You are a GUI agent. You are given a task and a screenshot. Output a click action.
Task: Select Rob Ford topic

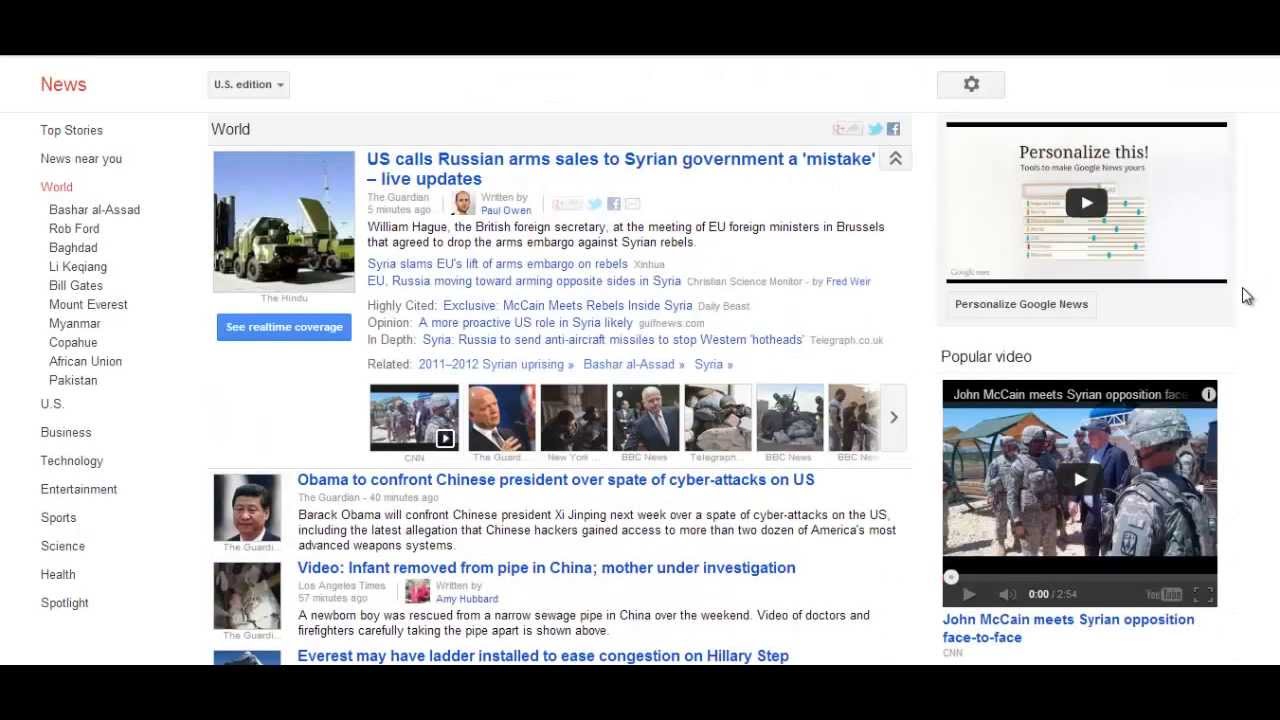coord(74,229)
